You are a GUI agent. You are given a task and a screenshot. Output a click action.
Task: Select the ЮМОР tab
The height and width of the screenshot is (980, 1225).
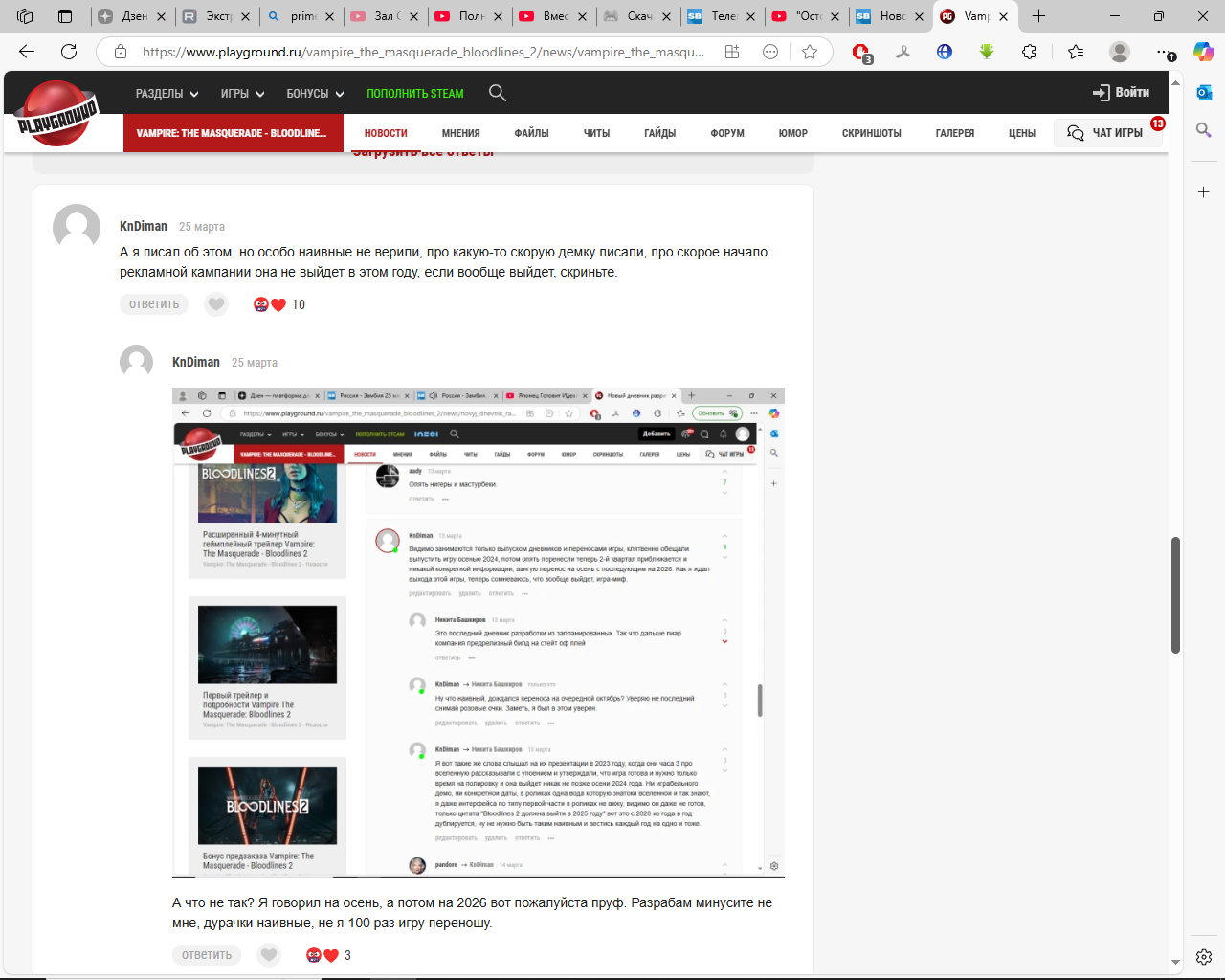792,133
